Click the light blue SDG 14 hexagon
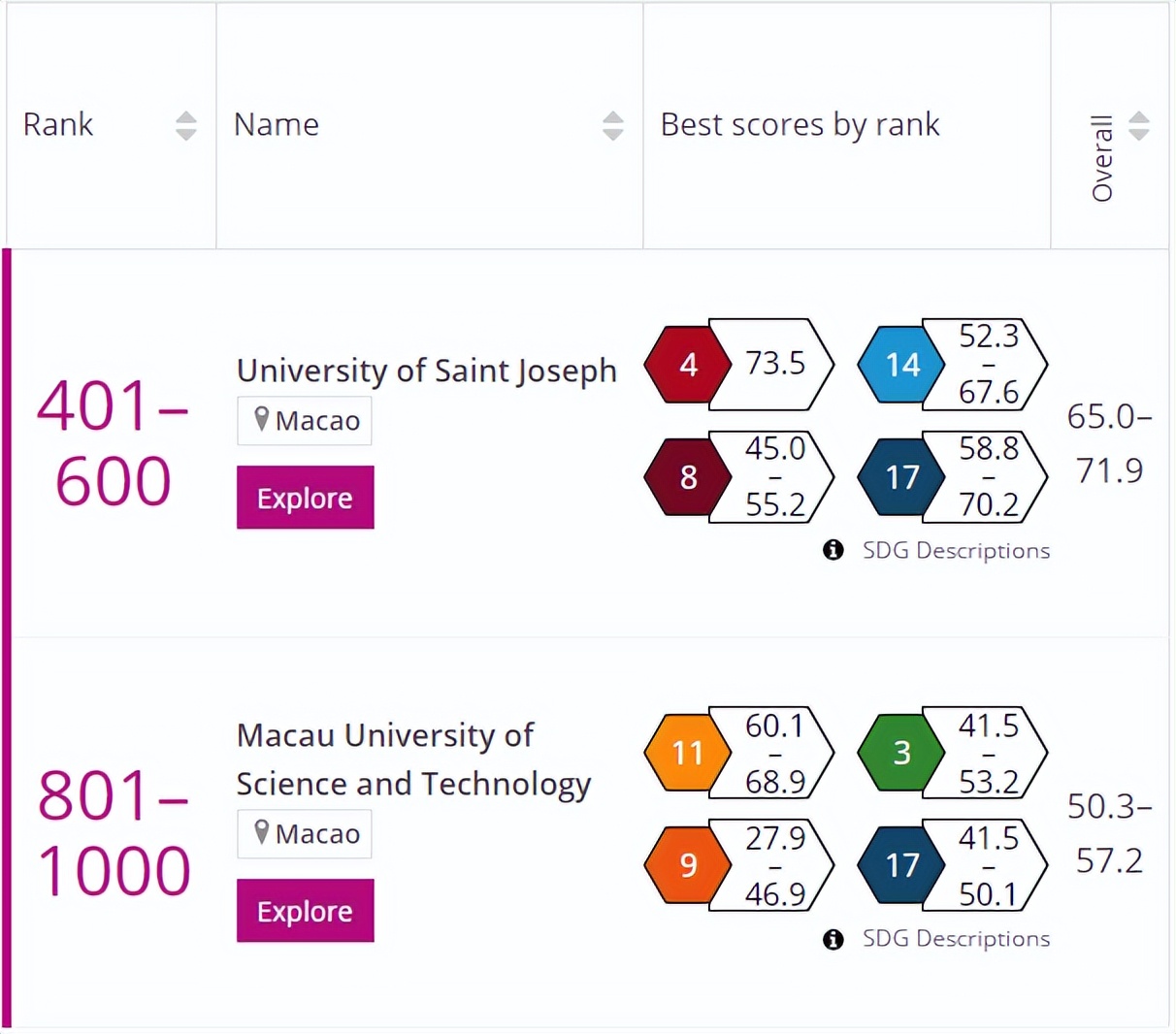 [900, 365]
